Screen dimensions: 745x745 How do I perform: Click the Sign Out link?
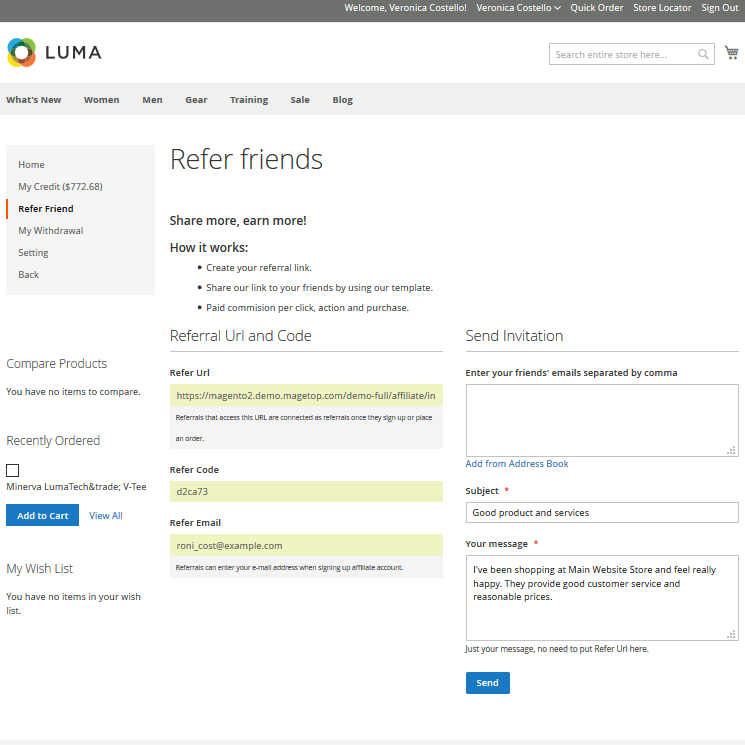(x=719, y=8)
